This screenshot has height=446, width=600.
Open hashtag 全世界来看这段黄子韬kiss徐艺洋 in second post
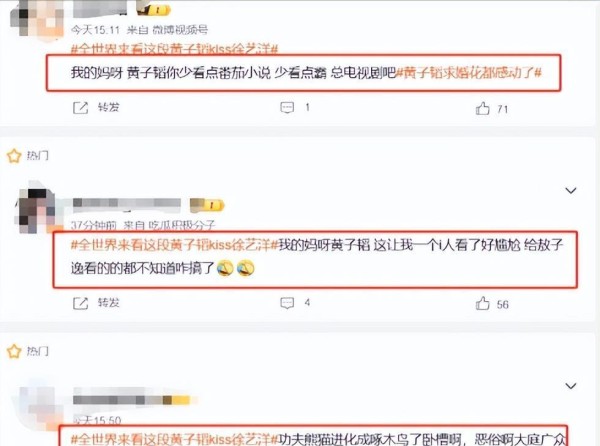[x=174, y=245]
